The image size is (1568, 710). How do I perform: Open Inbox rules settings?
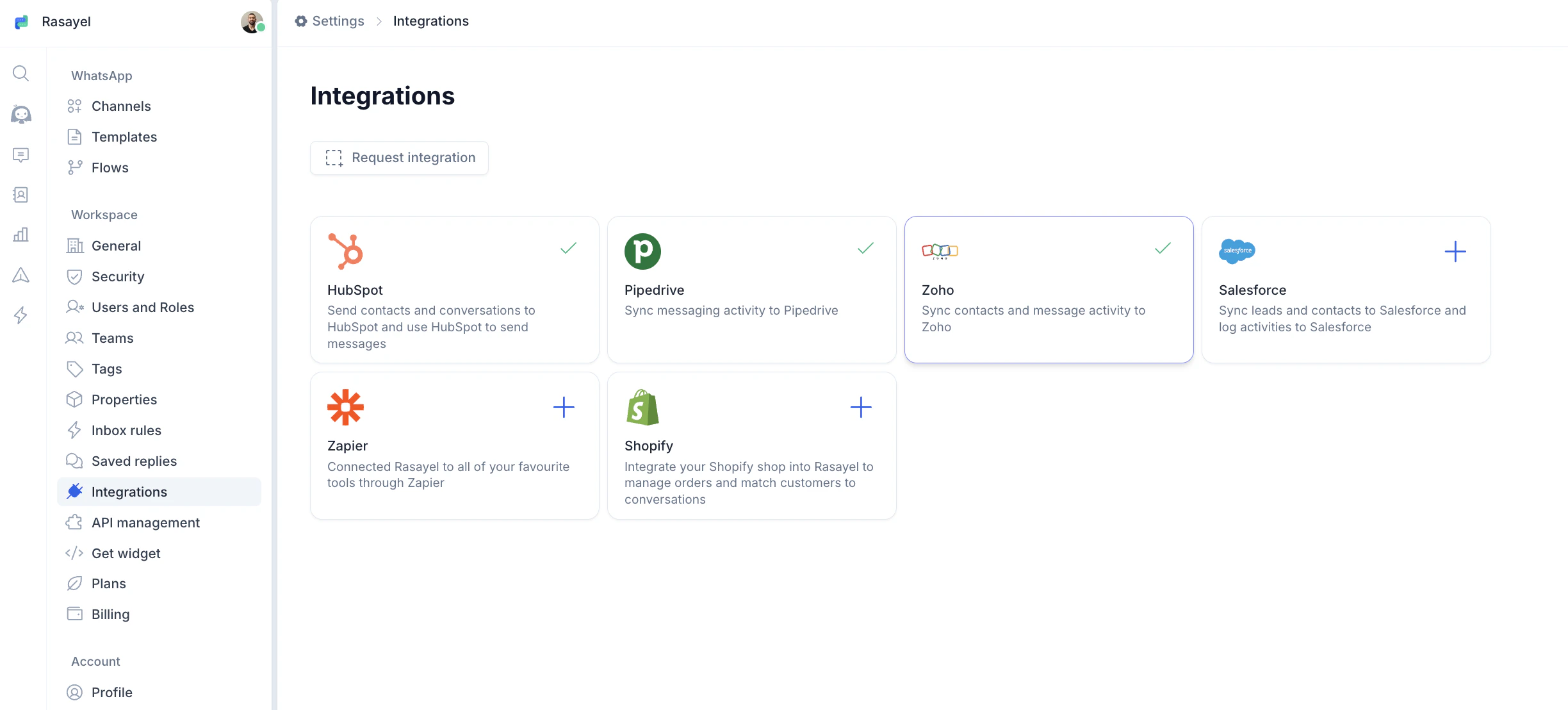coord(159,431)
